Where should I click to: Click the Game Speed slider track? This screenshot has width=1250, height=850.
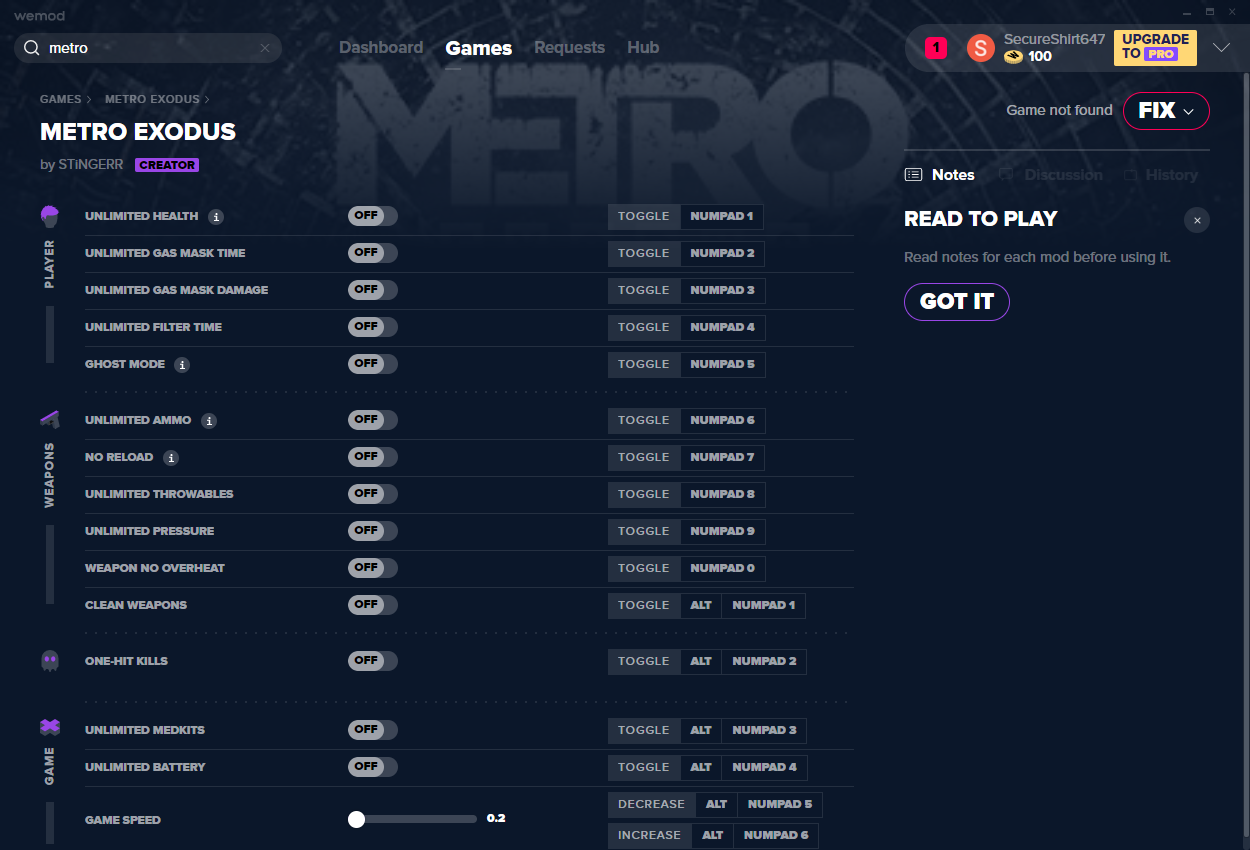click(412, 820)
